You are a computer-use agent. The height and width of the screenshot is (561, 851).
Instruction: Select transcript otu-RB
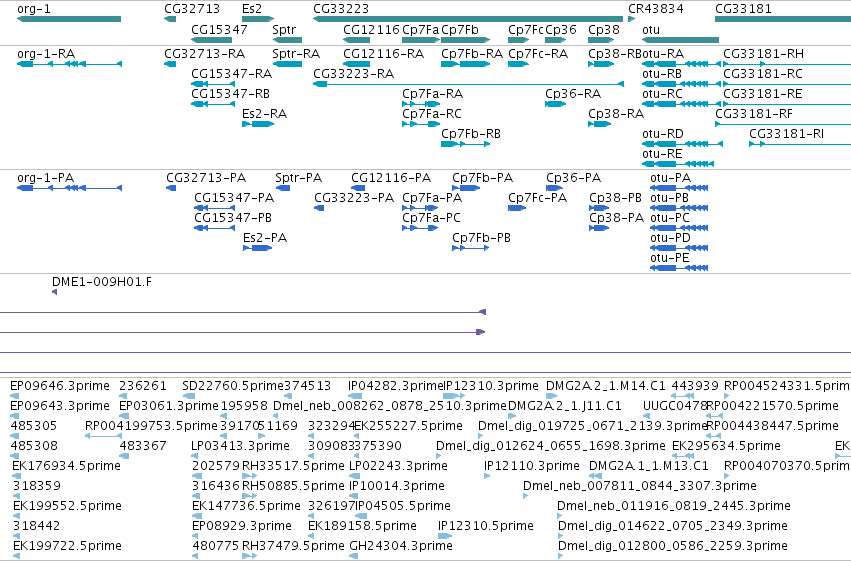point(682,84)
